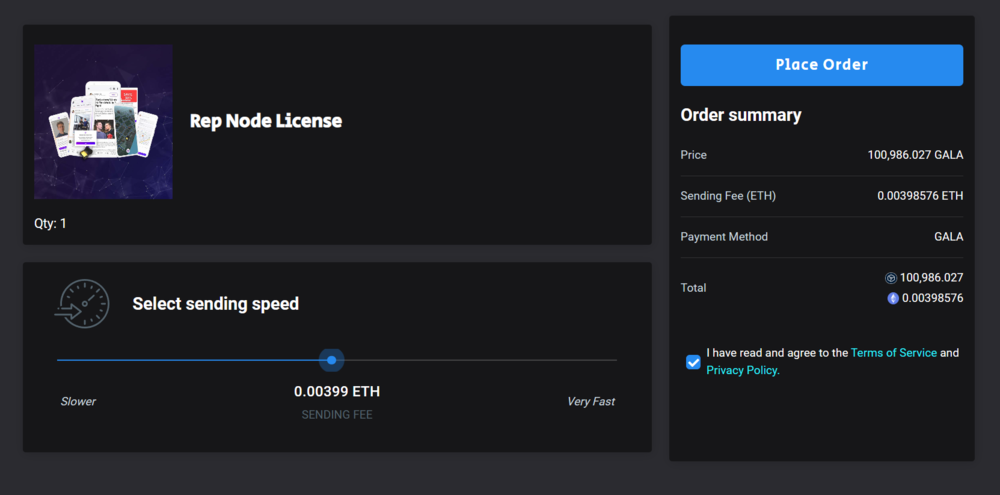The width and height of the screenshot is (1000, 495).
Task: Open the Terms of Service link
Action: pyautogui.click(x=893, y=353)
